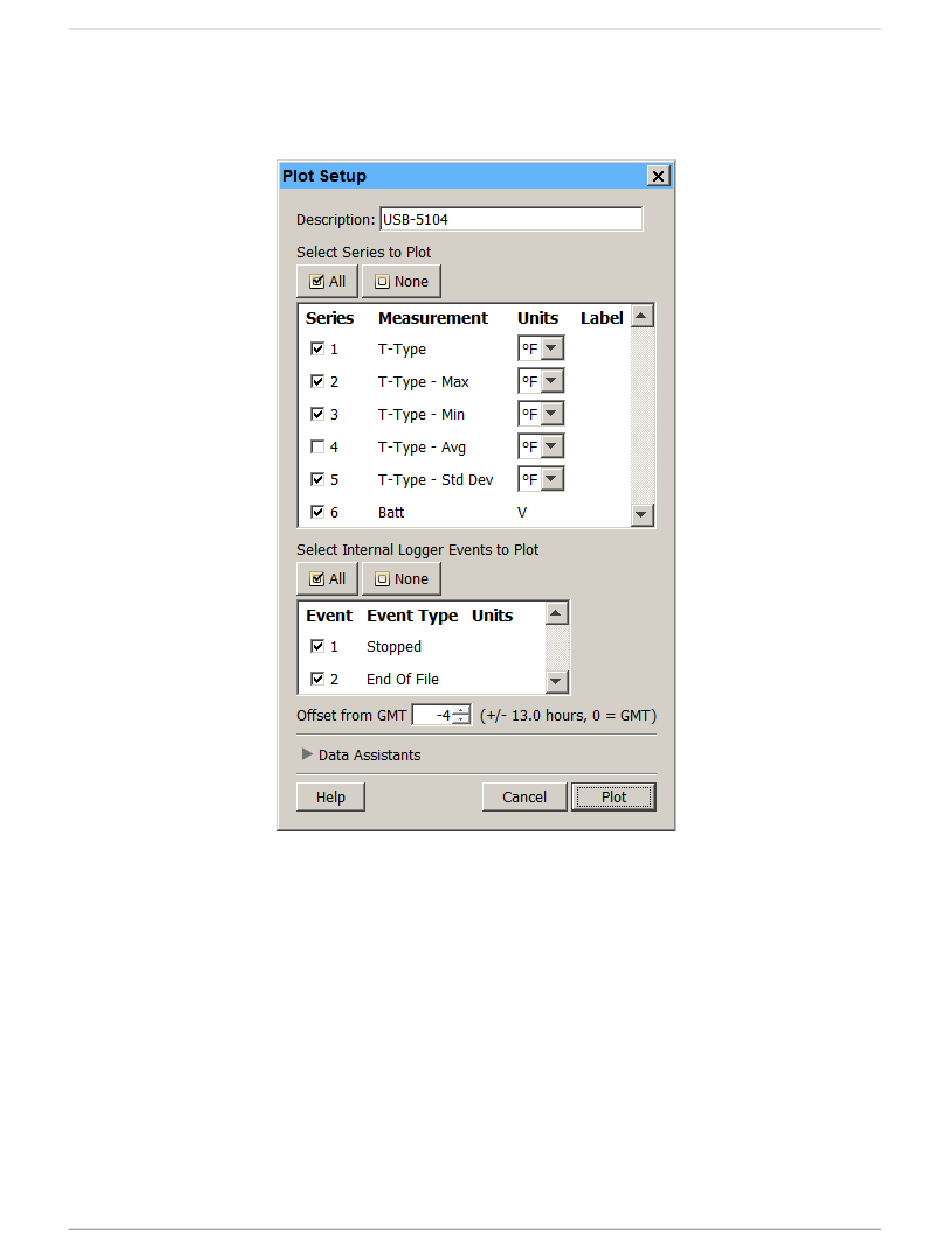Uncheck series 6 Batt checkbox
This screenshot has width=950, height=1260.
(317, 512)
